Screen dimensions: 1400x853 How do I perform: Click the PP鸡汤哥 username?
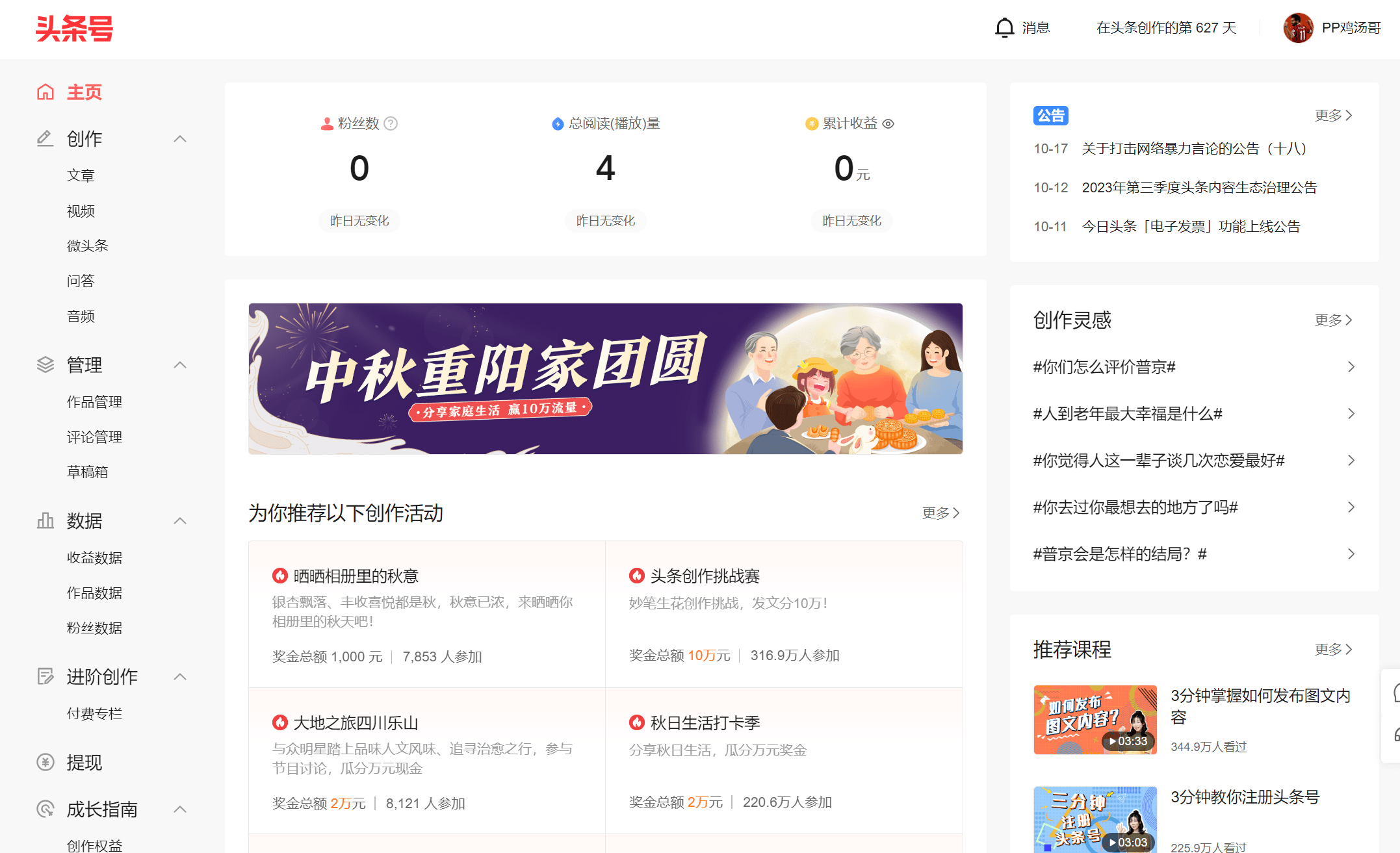coord(1351,28)
